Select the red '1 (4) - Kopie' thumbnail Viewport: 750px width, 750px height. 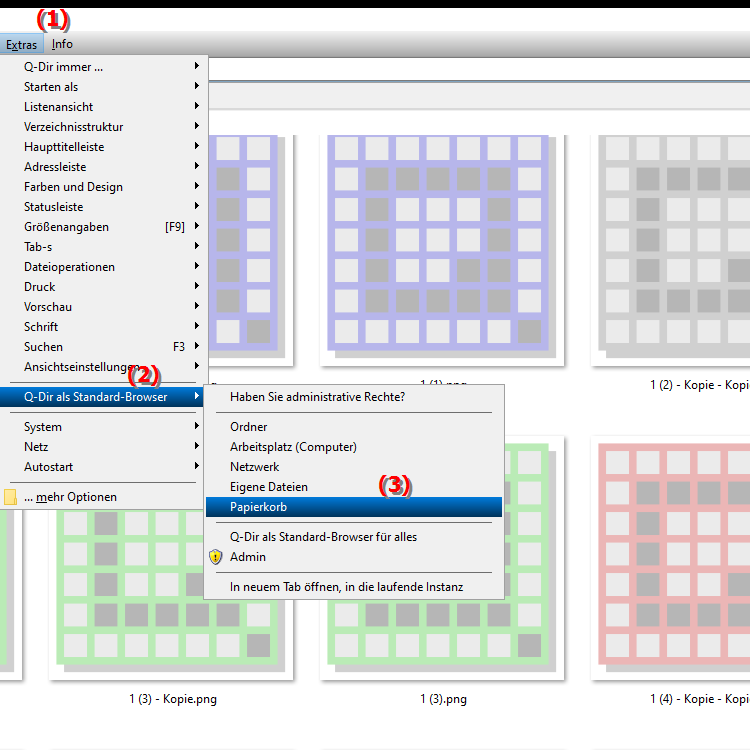click(x=671, y=558)
